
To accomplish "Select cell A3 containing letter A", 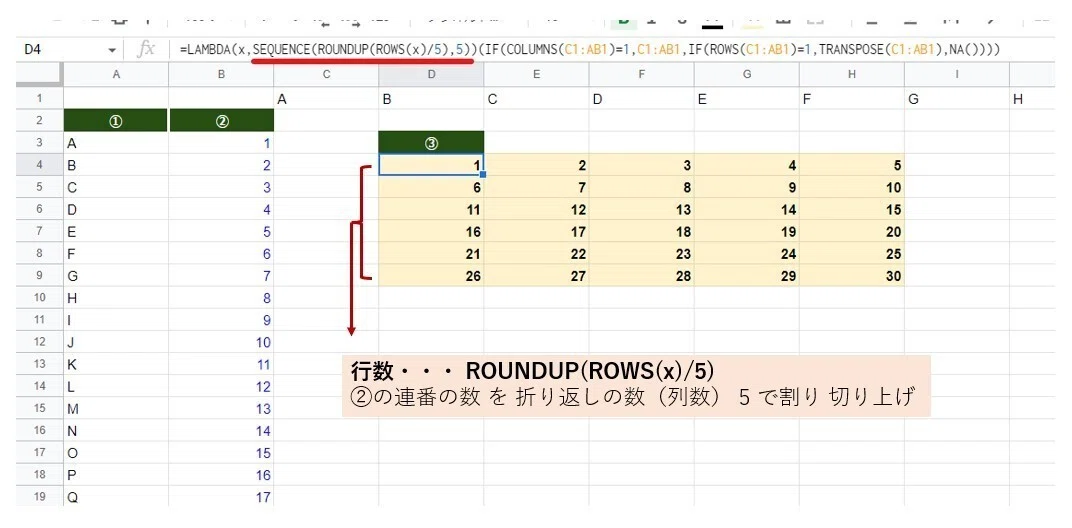I will click(116, 143).
